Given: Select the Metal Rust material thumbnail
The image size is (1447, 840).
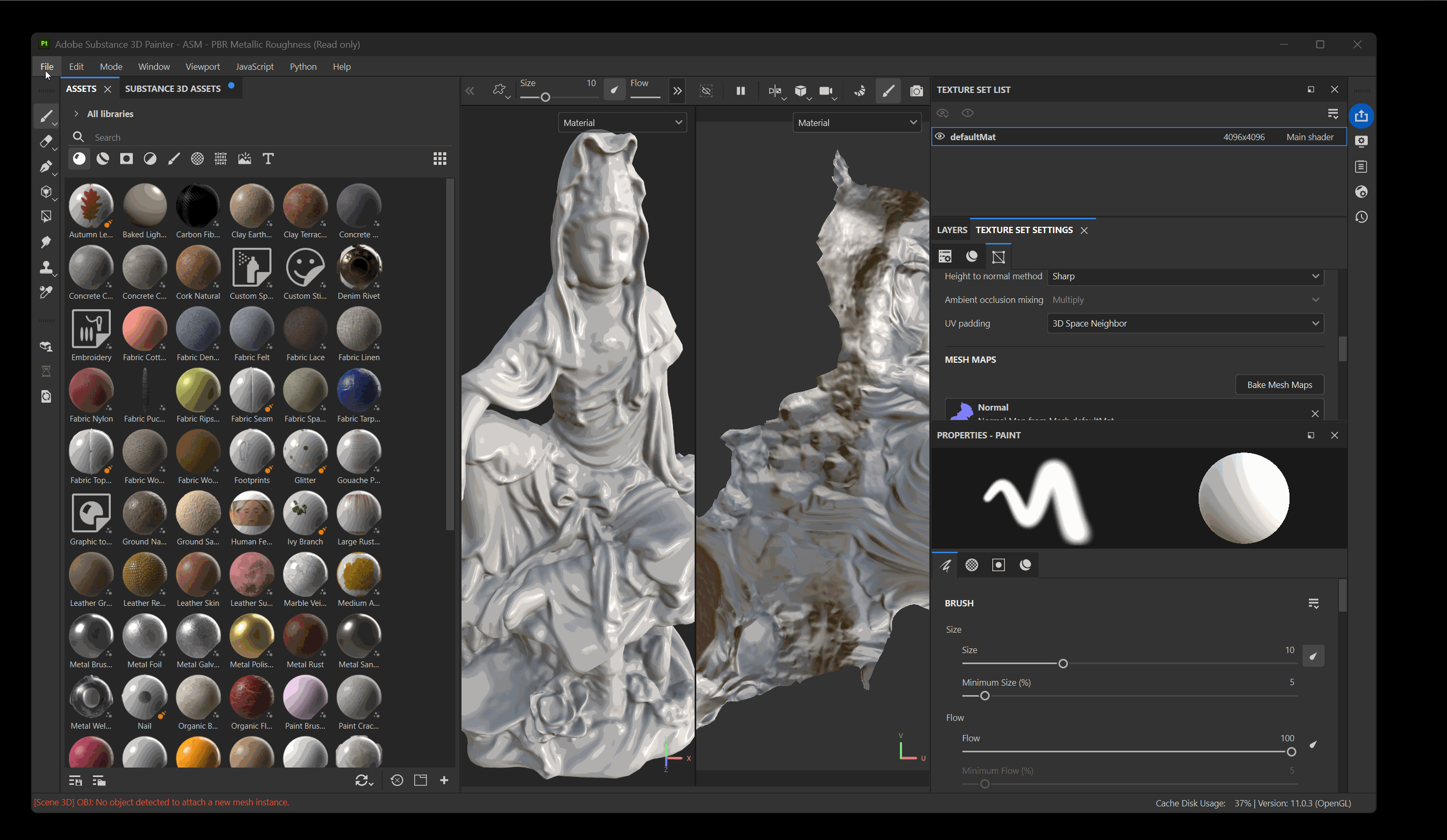Looking at the screenshot, I should pyautogui.click(x=305, y=636).
